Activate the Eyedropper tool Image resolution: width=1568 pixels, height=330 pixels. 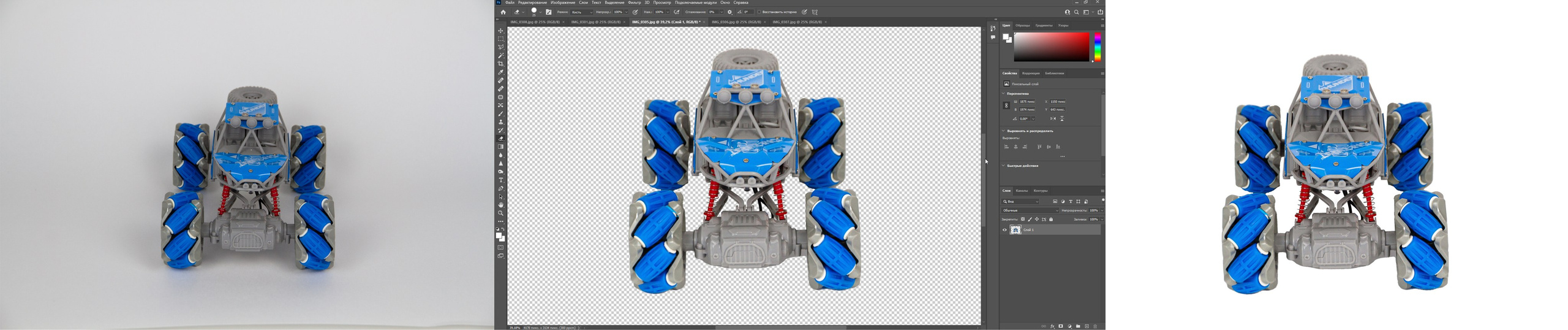tap(500, 72)
